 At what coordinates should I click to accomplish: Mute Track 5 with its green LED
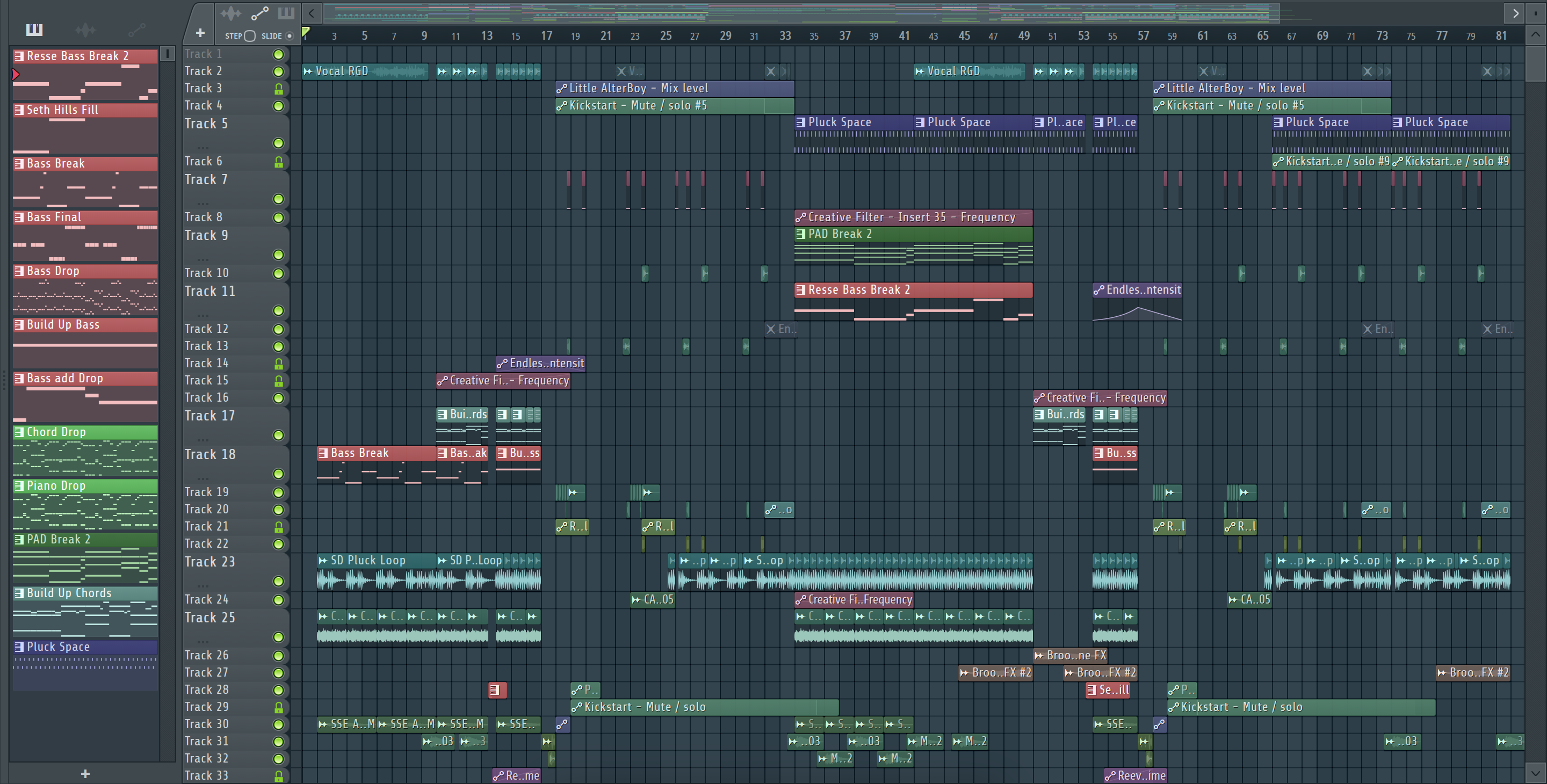point(279,143)
